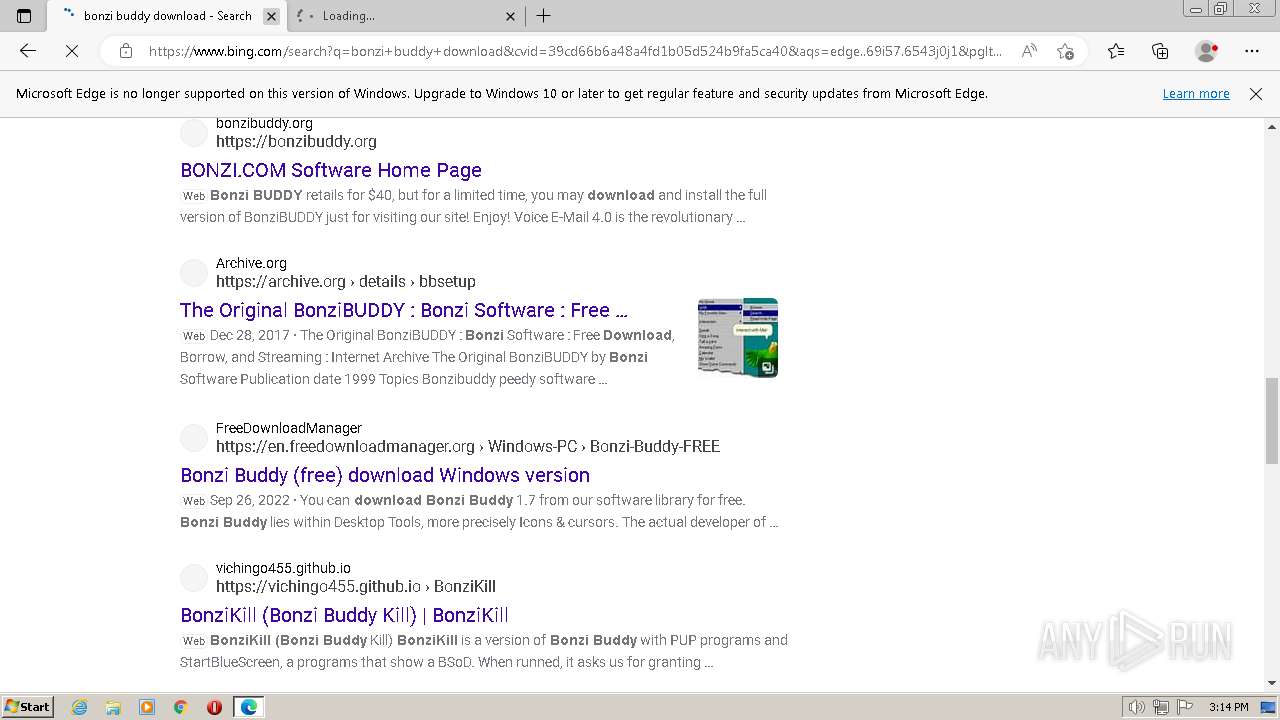This screenshot has width=1280, height=720.
Task: Open the Edge profile avatar
Action: click(1207, 51)
